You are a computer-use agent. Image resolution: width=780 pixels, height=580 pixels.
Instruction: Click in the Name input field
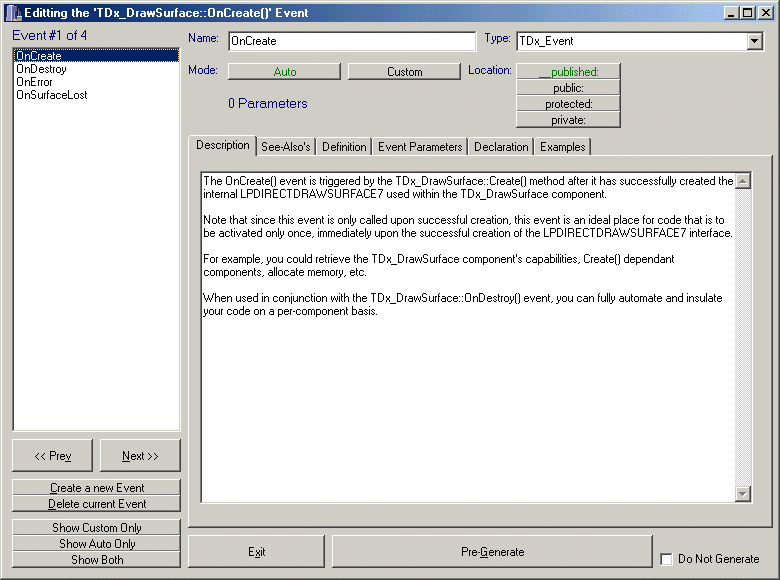(x=351, y=41)
